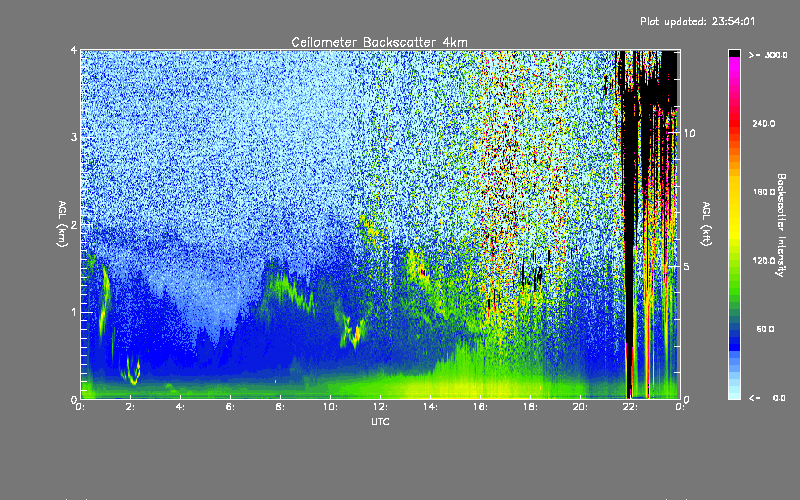Click the 4 tick on the km axis
The width and height of the screenshot is (800, 500).
click(74, 51)
